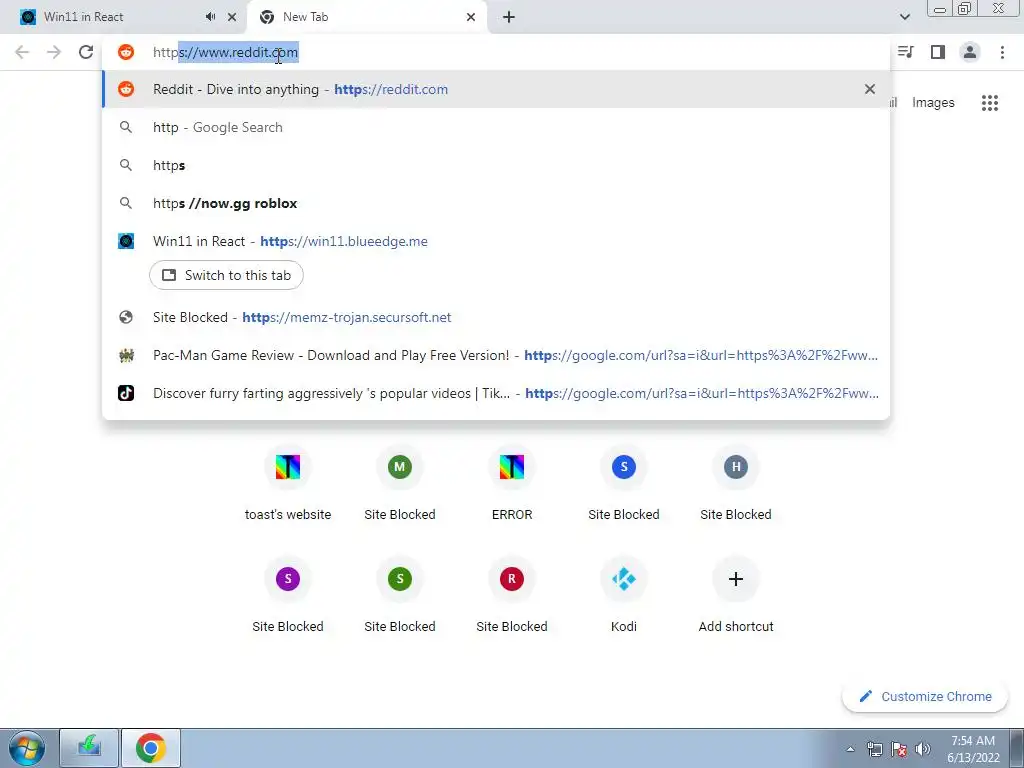This screenshot has width=1024, height=768.
Task: Select memz-trojan.securesoft.net Site Blocked suggestion
Action: 496,317
